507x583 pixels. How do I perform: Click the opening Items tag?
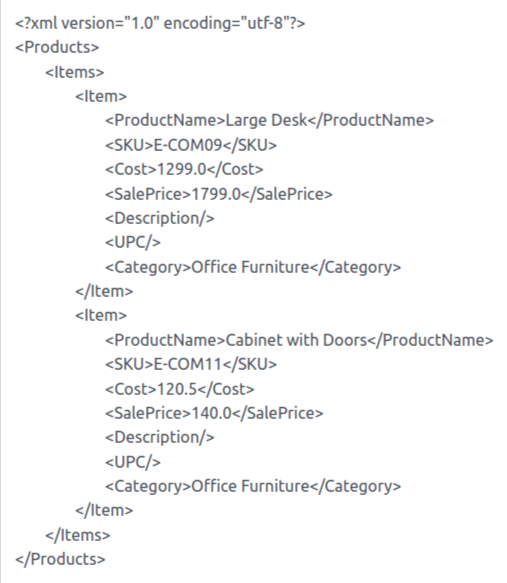pyautogui.click(x=75, y=72)
